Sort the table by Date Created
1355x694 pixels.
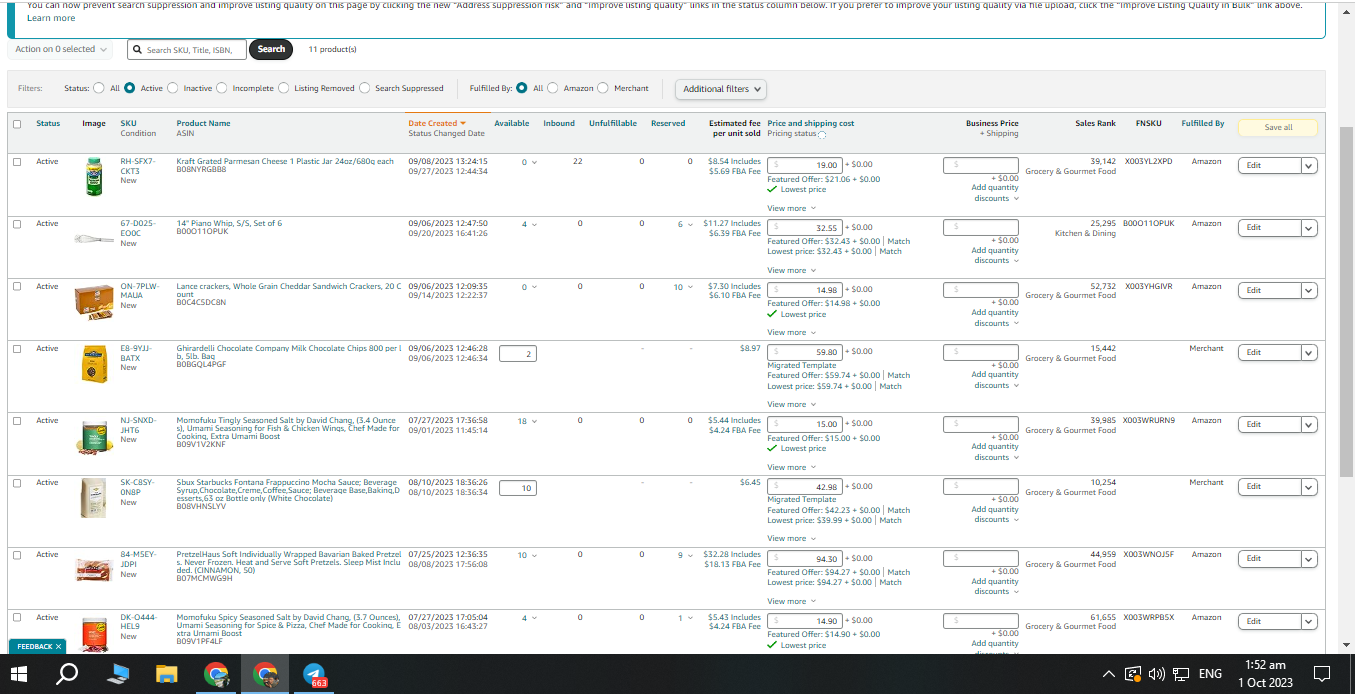(x=433, y=123)
